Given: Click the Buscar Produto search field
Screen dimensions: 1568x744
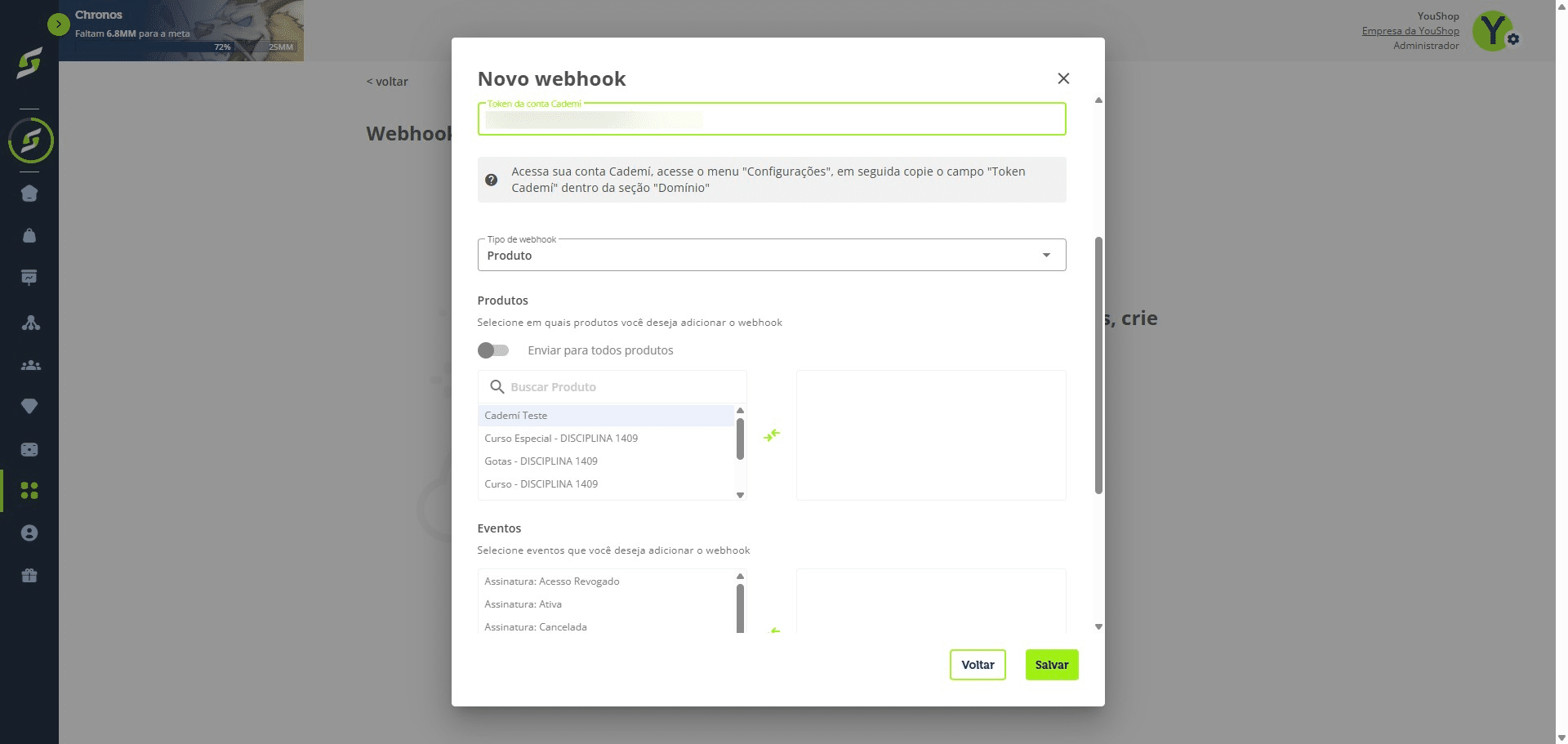Looking at the screenshot, I should (612, 386).
